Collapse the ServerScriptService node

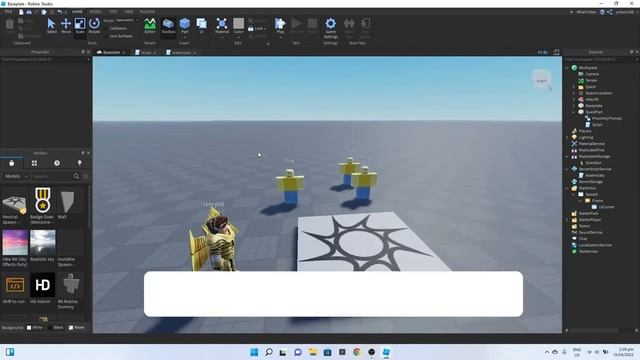567,169
